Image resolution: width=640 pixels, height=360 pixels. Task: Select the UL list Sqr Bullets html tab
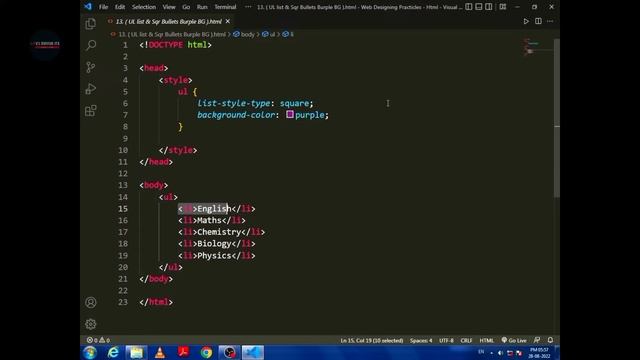coord(169,21)
